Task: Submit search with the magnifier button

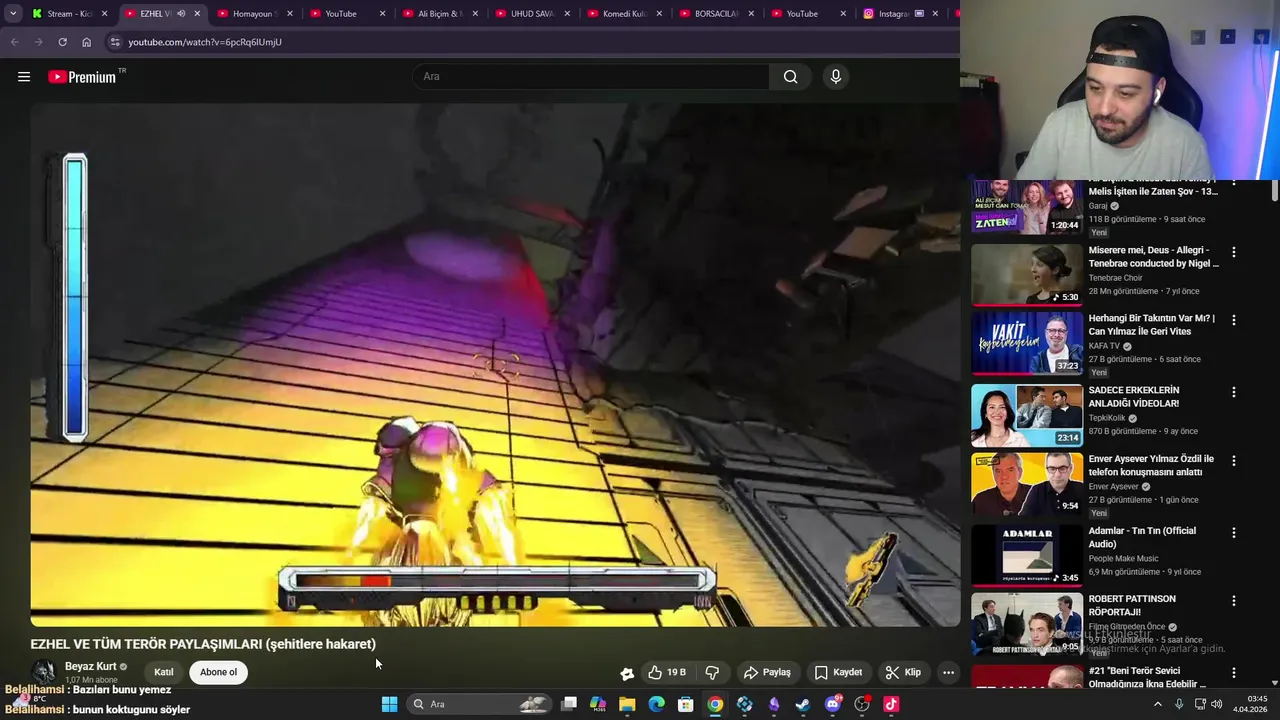Action: [791, 77]
